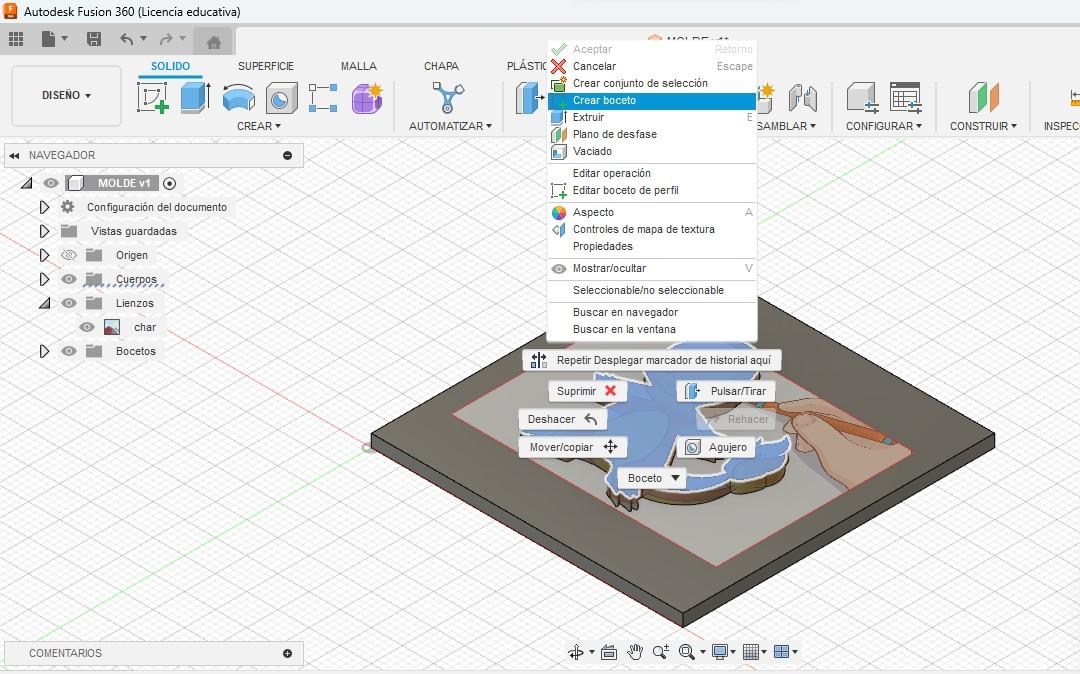The width and height of the screenshot is (1080, 674).
Task: Open the CONFIGURAR dropdown menu
Action: click(884, 126)
